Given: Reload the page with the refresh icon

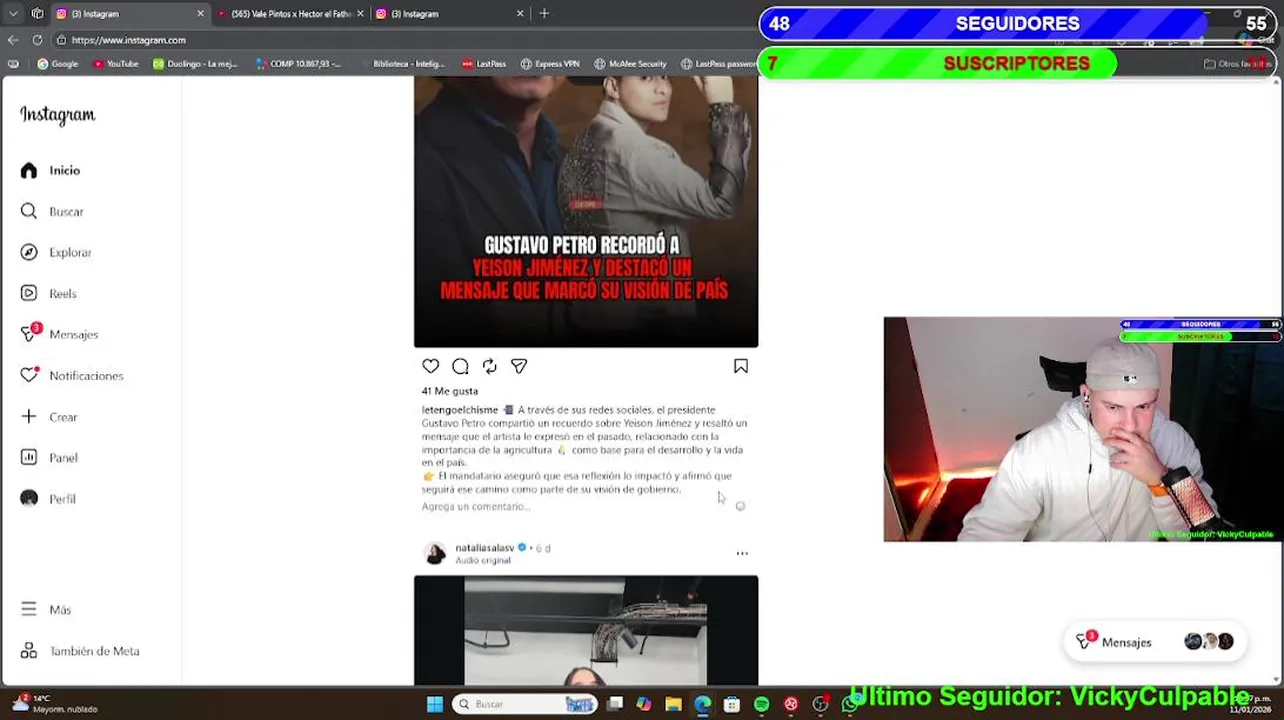Looking at the screenshot, I should [37, 40].
